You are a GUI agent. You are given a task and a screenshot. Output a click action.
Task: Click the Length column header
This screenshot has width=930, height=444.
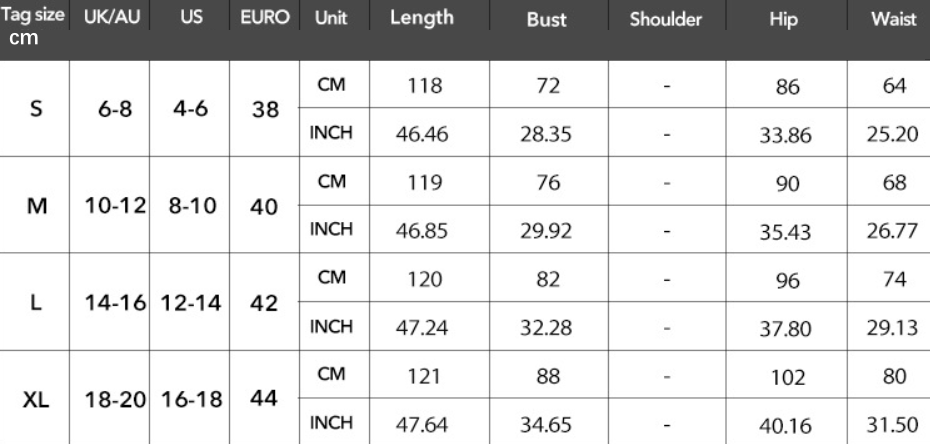click(x=421, y=18)
